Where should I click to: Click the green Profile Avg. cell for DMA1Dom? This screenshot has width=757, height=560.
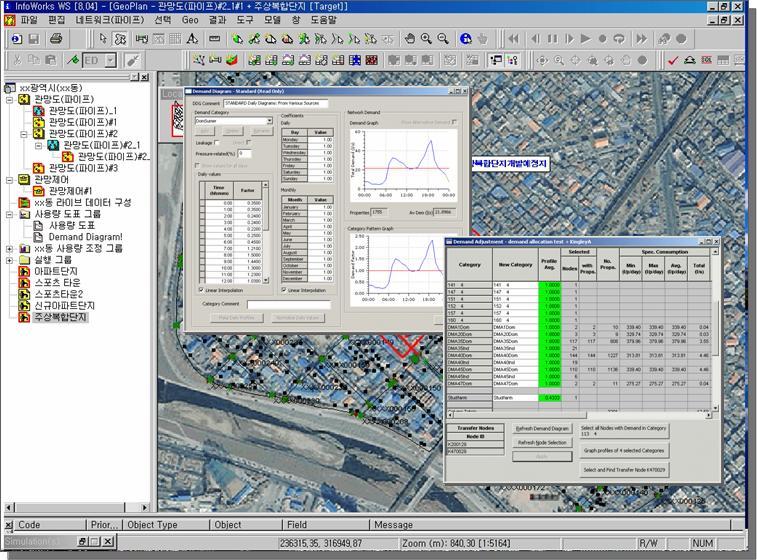coord(550,327)
